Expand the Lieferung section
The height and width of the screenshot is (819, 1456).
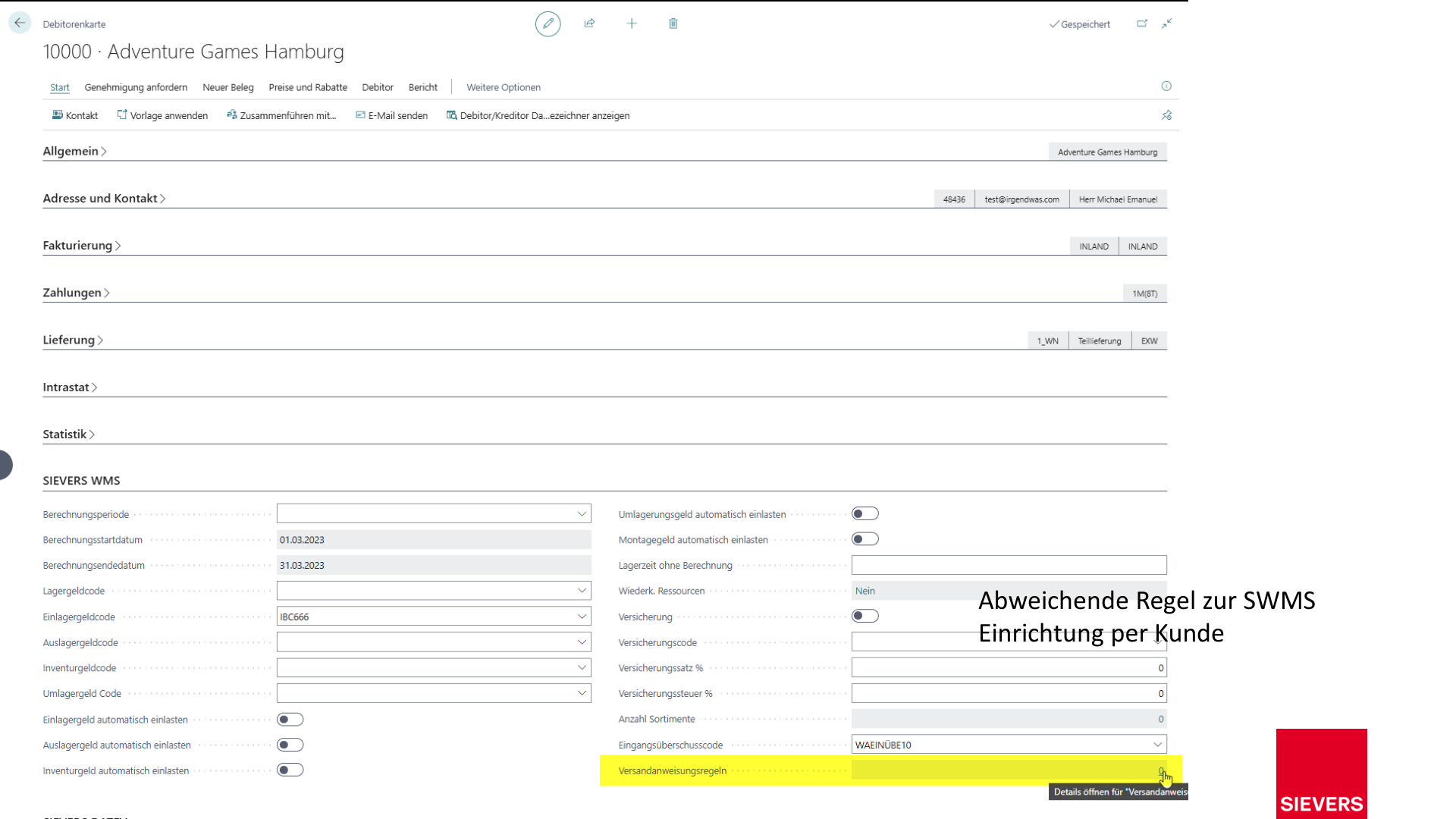(73, 340)
